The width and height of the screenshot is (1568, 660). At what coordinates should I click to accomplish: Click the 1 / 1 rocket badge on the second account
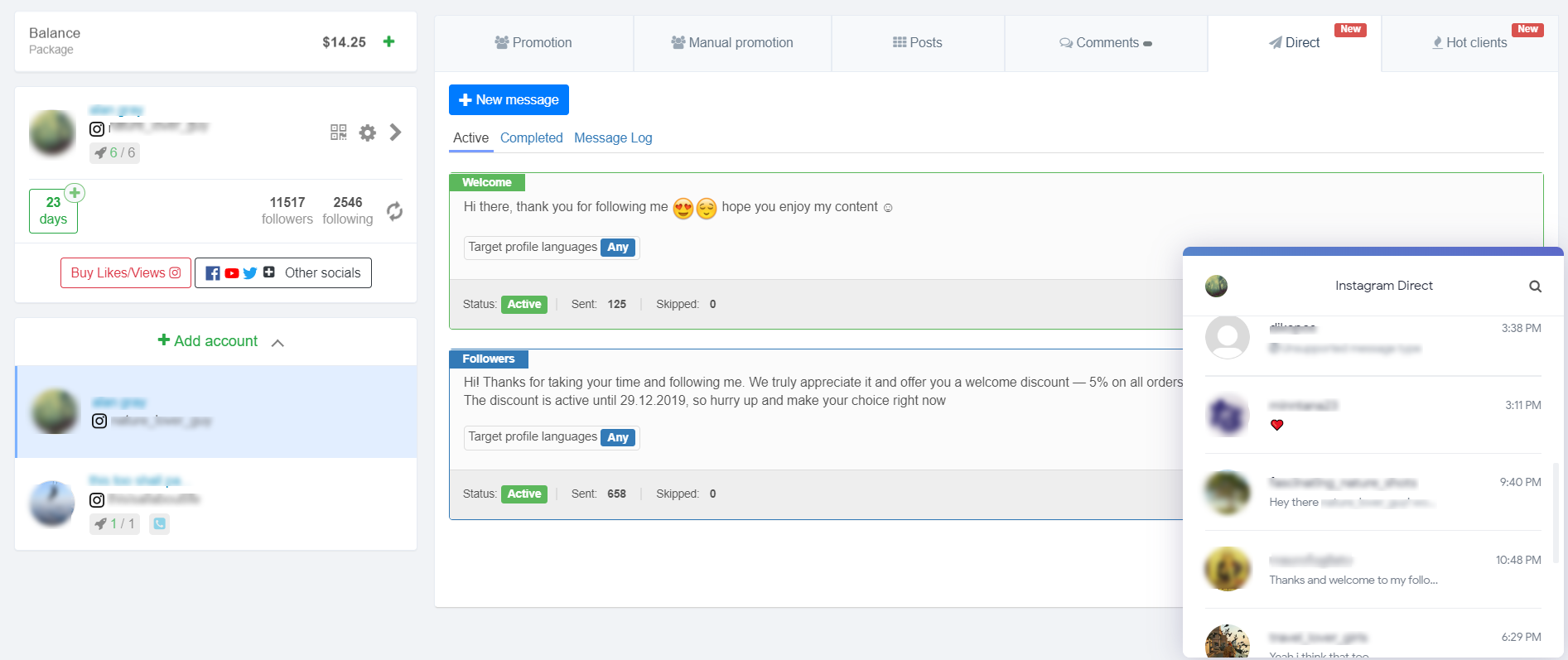pos(114,523)
